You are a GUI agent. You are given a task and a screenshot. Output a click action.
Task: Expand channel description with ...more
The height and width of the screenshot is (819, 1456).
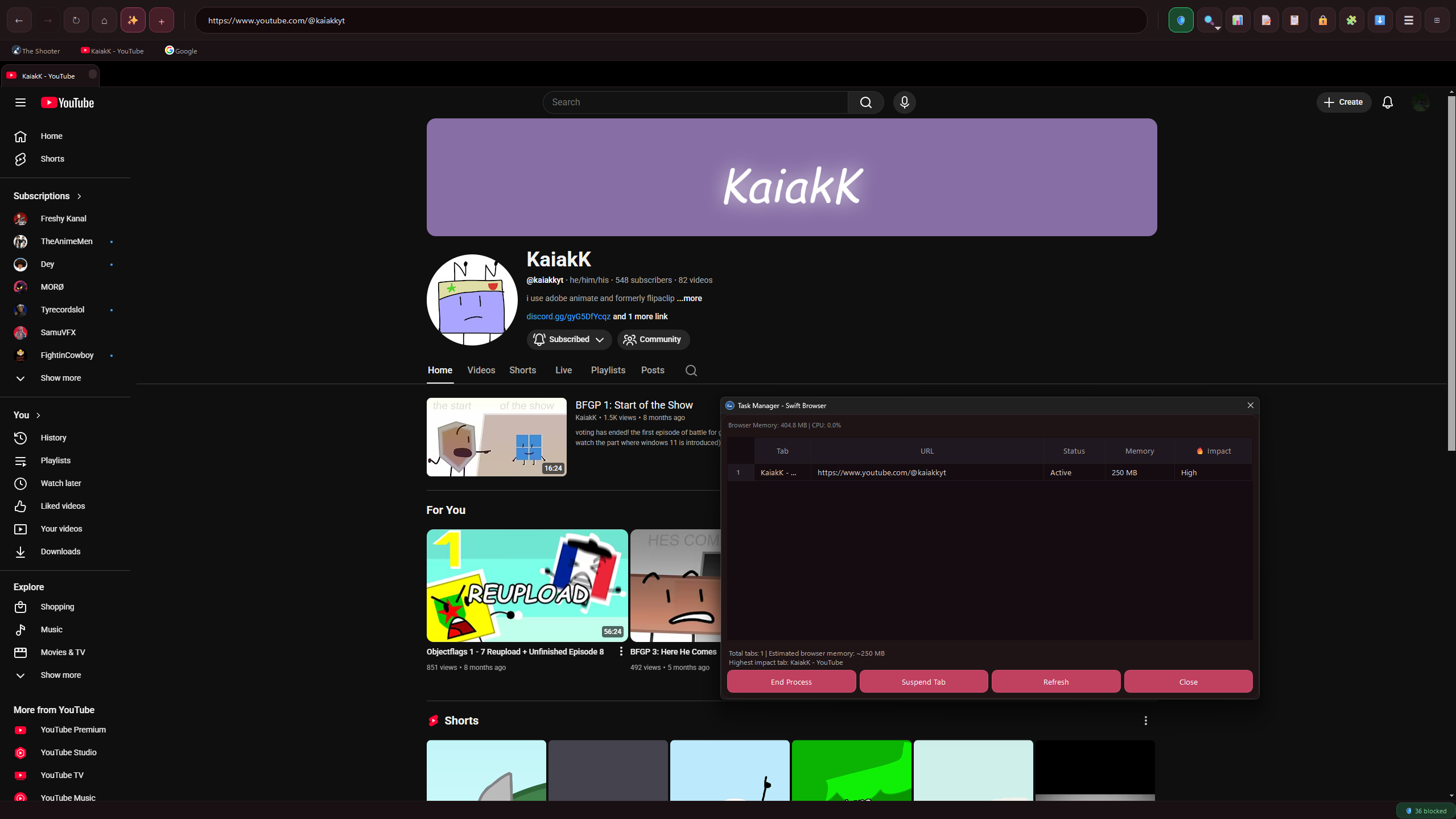pyautogui.click(x=689, y=298)
